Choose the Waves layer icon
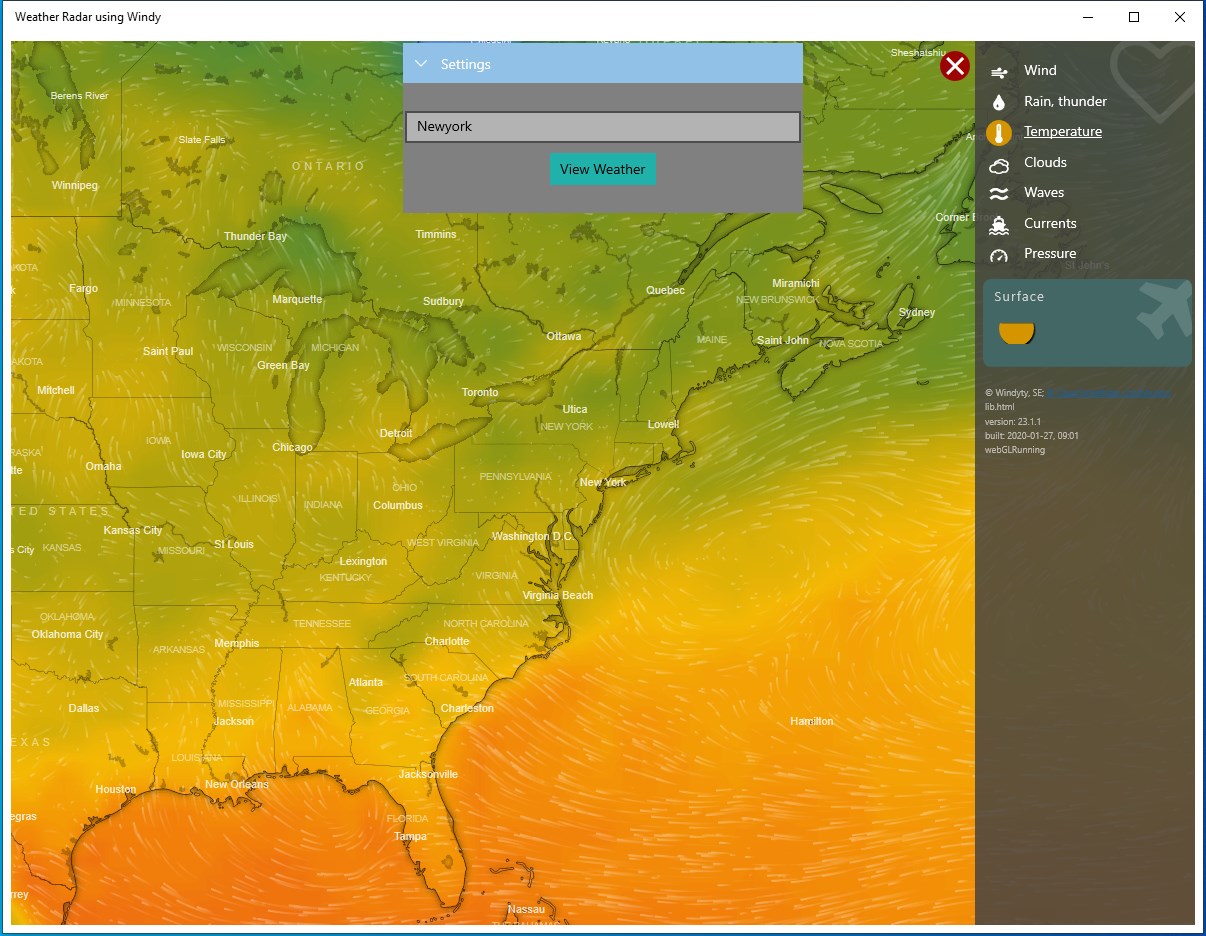The width and height of the screenshot is (1206, 936). click(x=998, y=194)
